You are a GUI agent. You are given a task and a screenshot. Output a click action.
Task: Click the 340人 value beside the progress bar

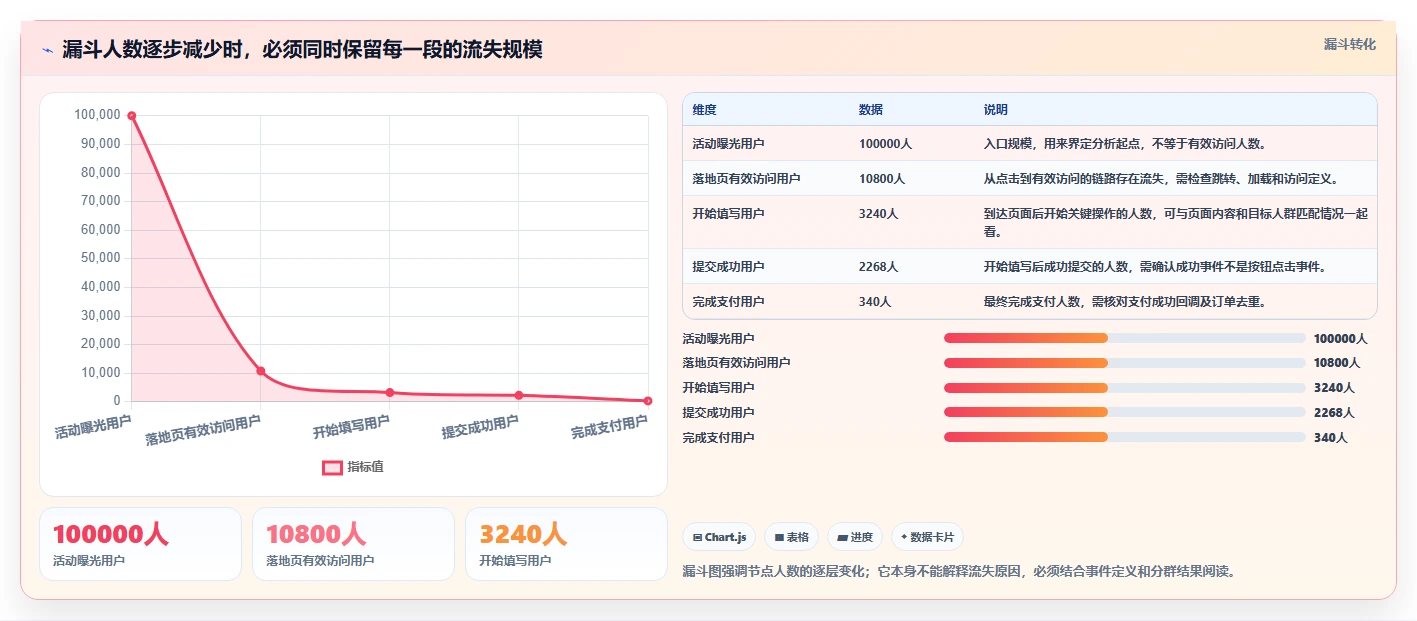(x=1331, y=438)
